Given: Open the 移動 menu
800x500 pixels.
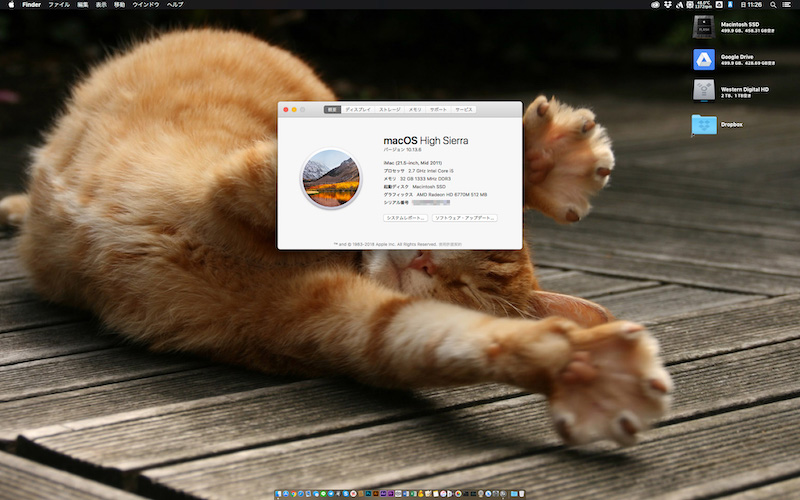Looking at the screenshot, I should (x=119, y=5).
